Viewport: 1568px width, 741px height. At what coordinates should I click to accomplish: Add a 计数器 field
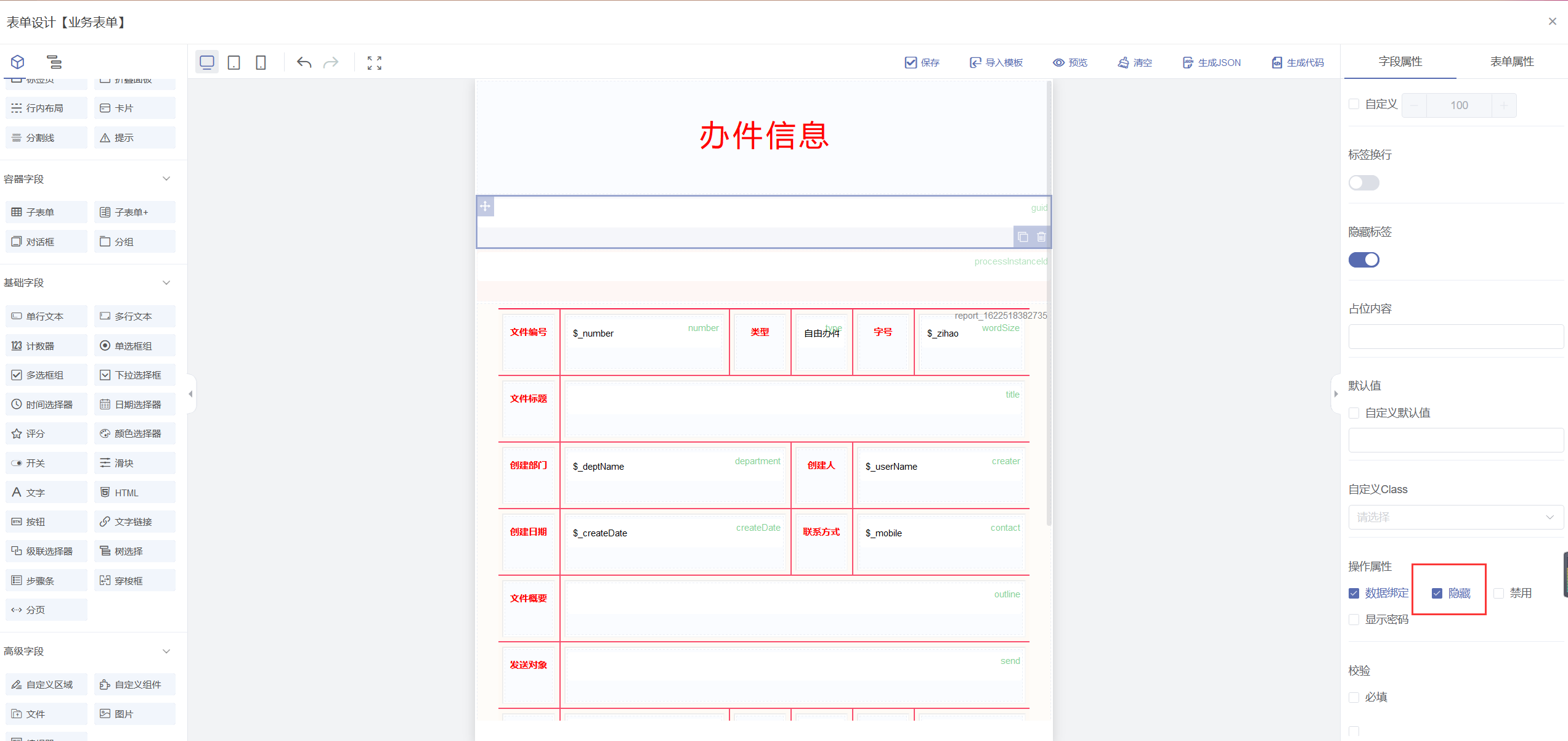47,346
